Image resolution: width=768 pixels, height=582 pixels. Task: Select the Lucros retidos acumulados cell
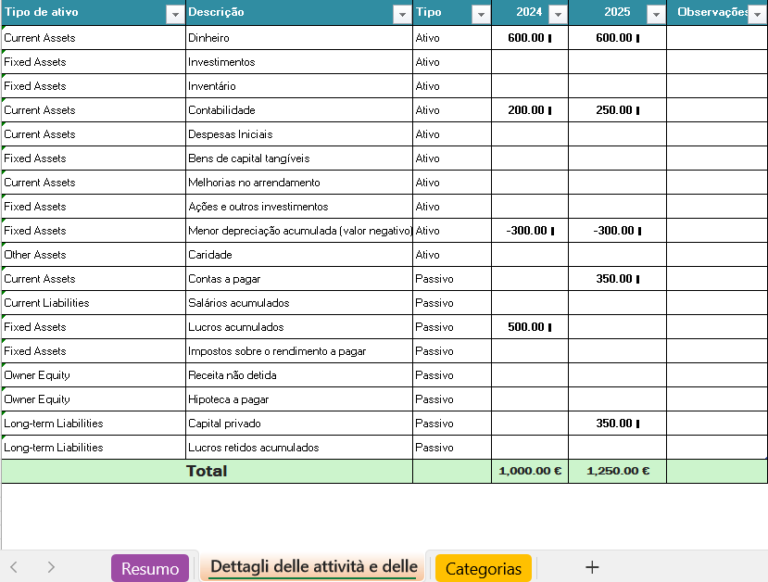click(x=299, y=447)
